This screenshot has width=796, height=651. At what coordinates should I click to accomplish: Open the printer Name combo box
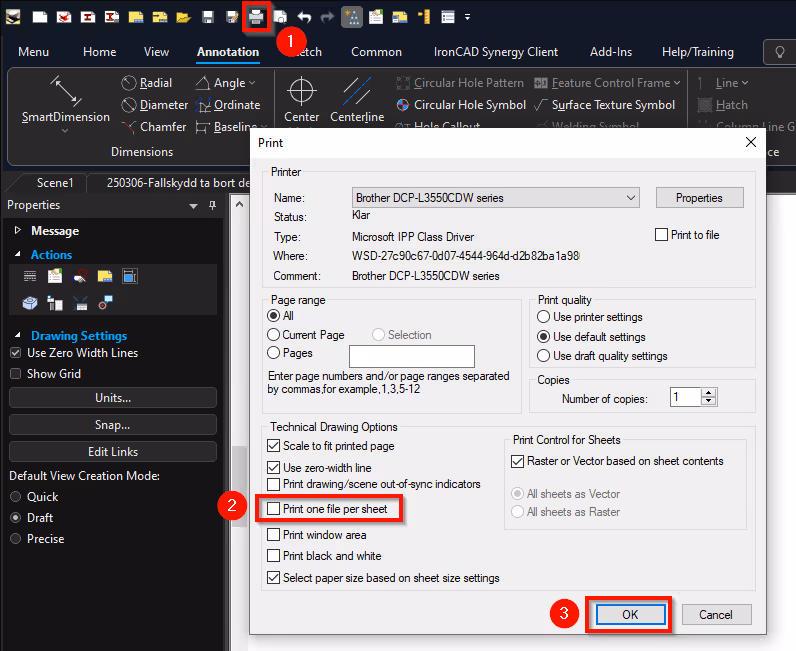495,198
